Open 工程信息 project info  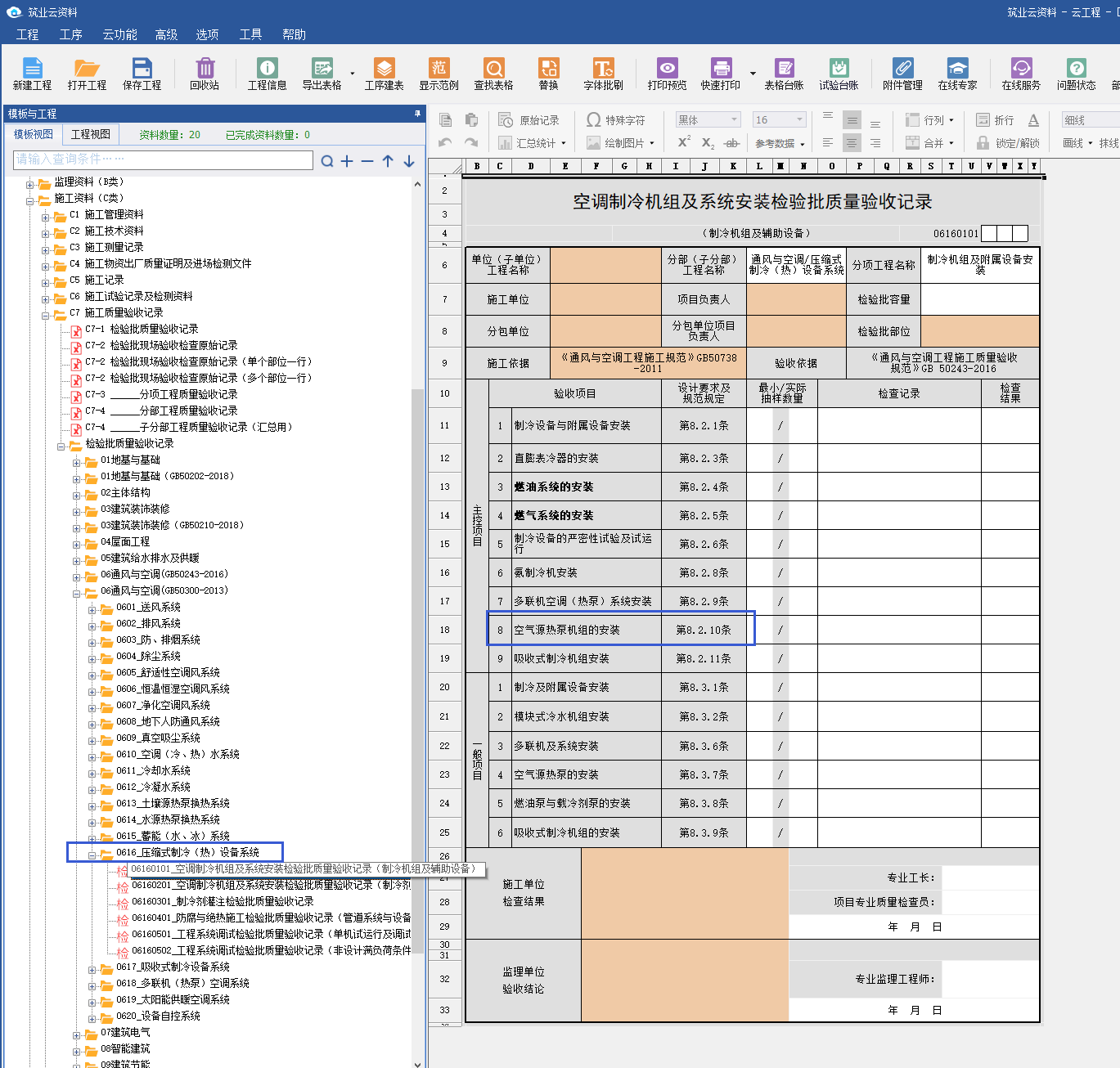268,74
